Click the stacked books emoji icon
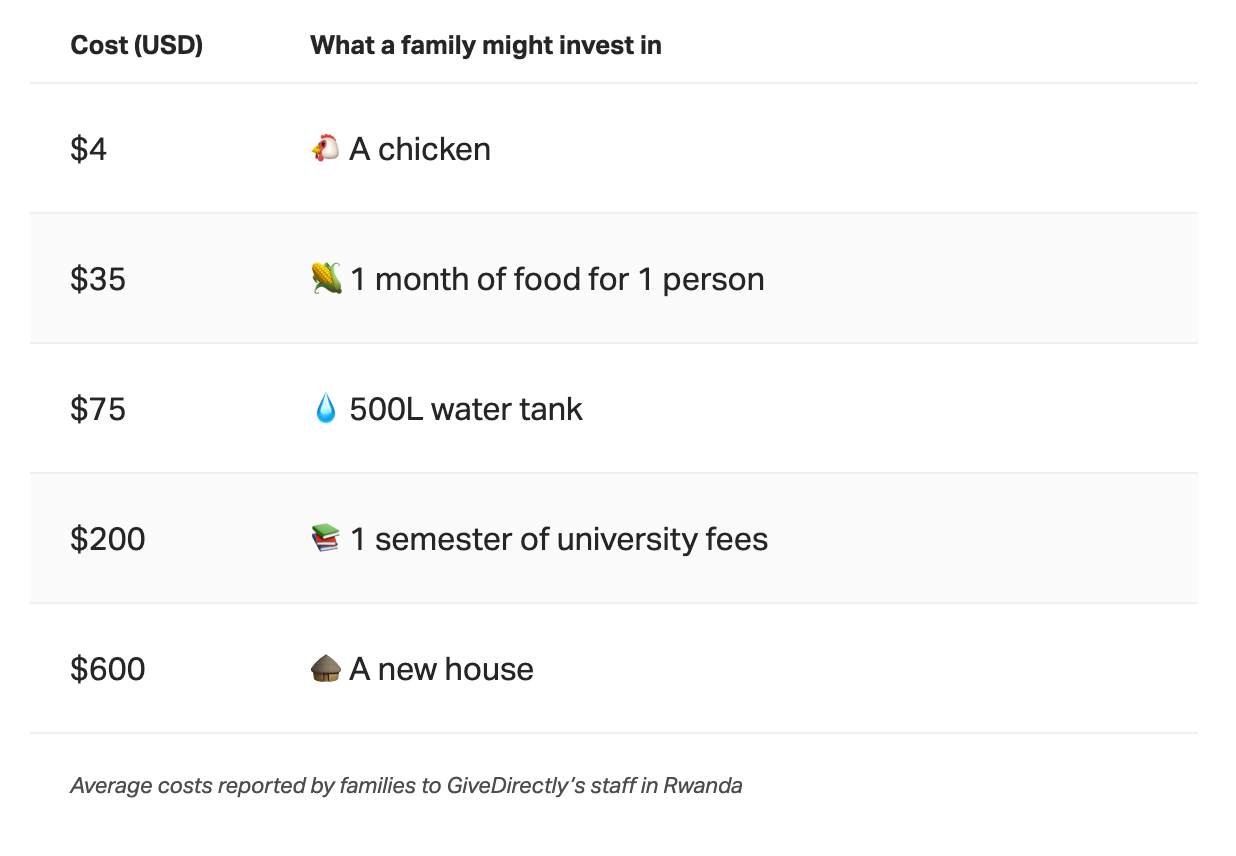The width and height of the screenshot is (1236, 856). [326, 539]
